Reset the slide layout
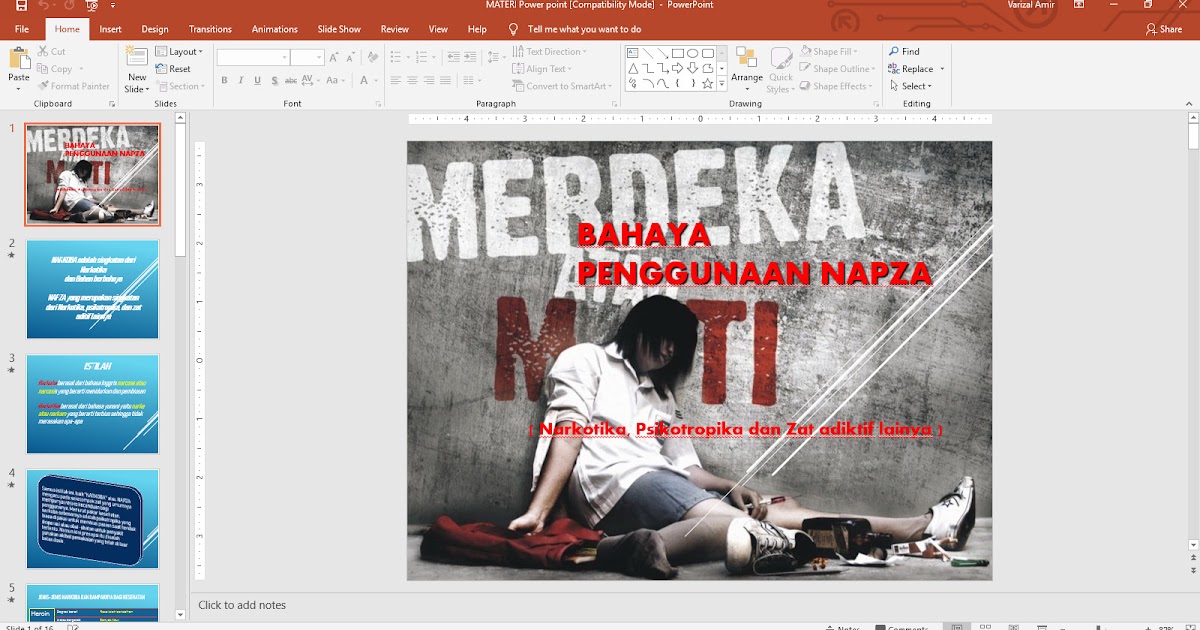Image resolution: width=1200 pixels, height=630 pixels. 173,69
